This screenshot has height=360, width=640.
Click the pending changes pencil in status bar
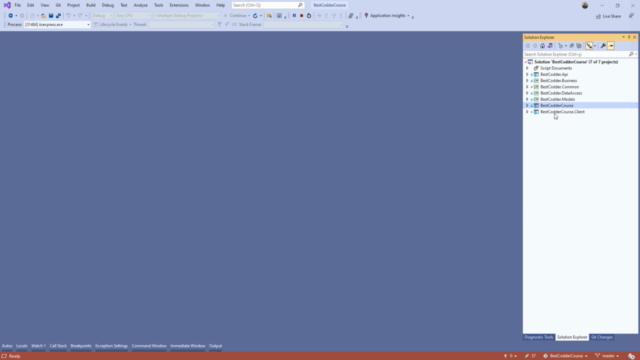click(530, 356)
